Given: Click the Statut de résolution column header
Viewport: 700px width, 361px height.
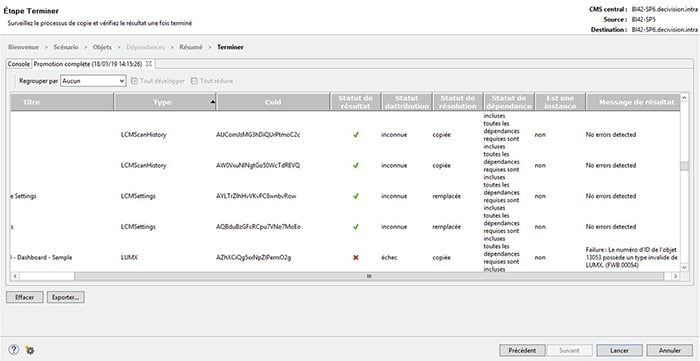Looking at the screenshot, I should click(458, 102).
